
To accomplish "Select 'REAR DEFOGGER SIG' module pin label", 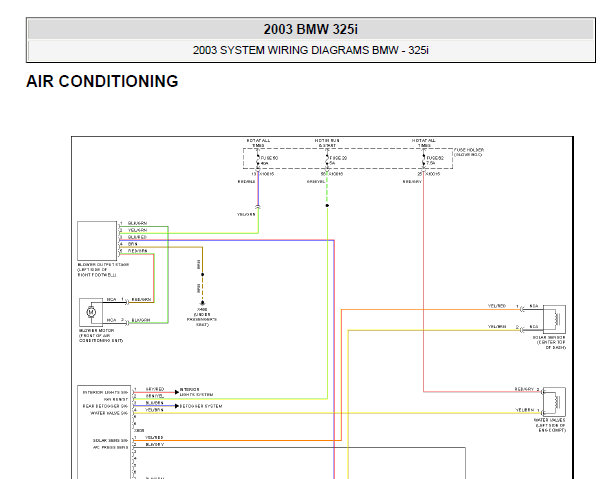I will [105, 406].
